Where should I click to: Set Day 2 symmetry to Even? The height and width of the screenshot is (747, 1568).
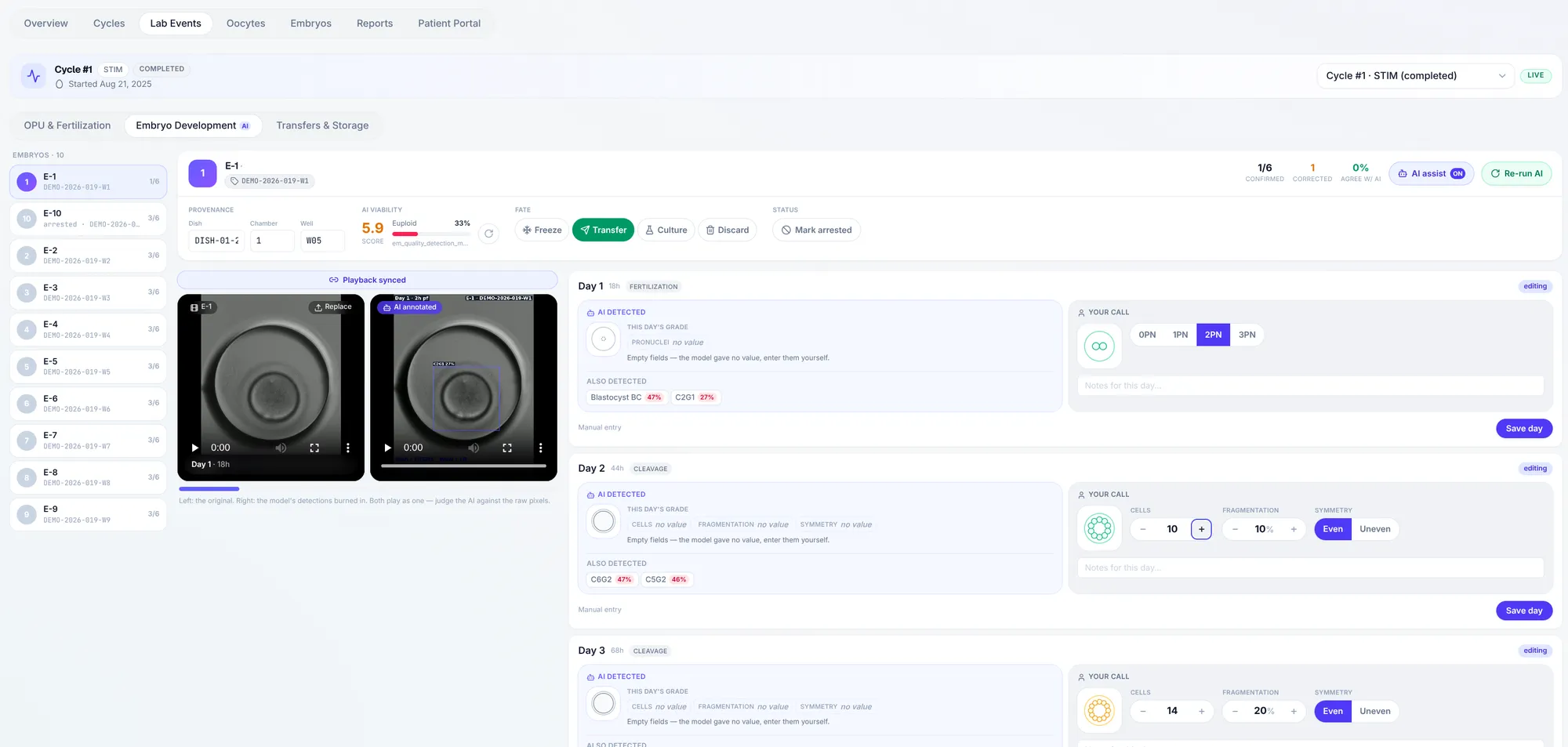(1333, 529)
